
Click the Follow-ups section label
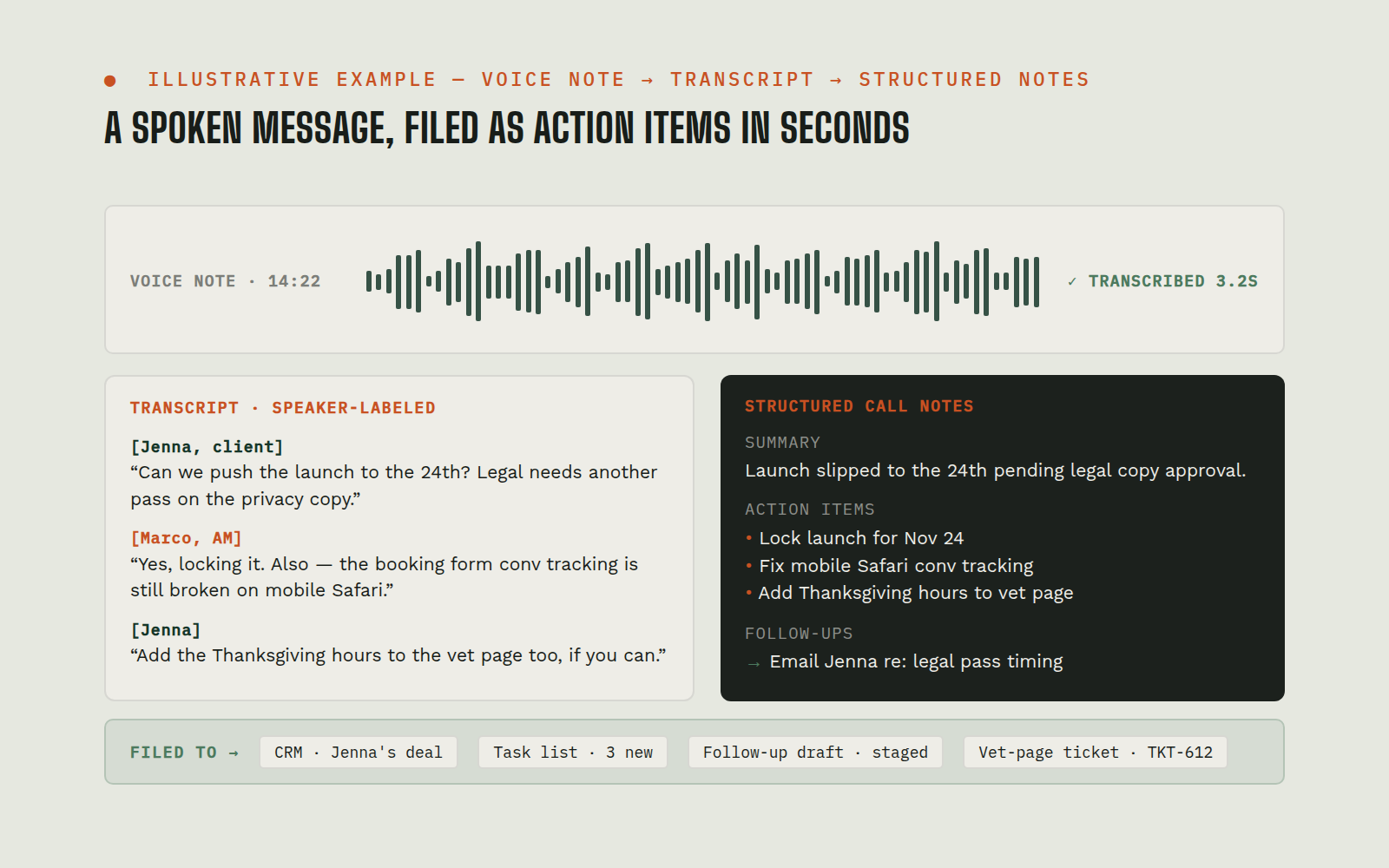799,634
